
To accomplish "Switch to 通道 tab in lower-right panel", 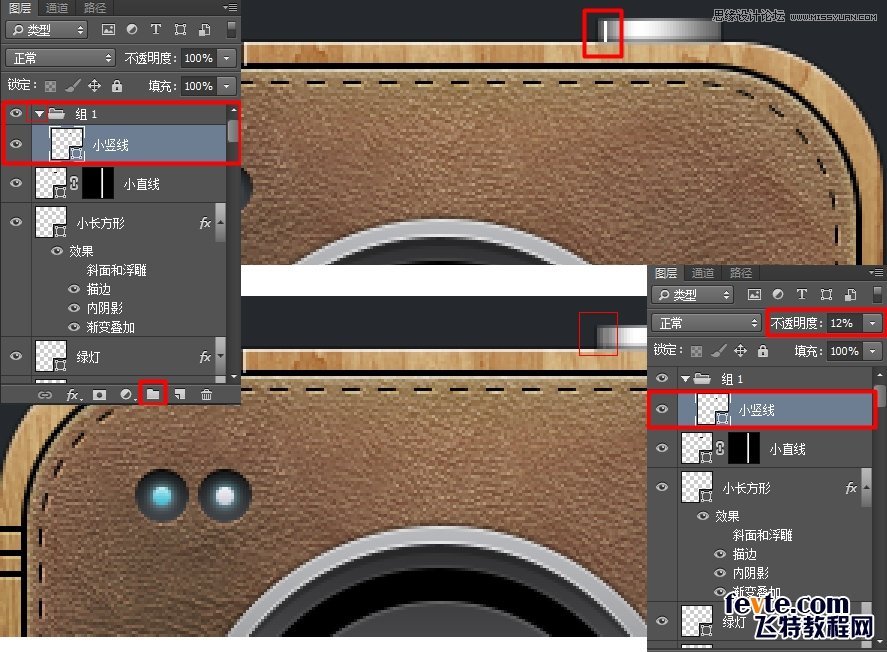I will pos(703,273).
